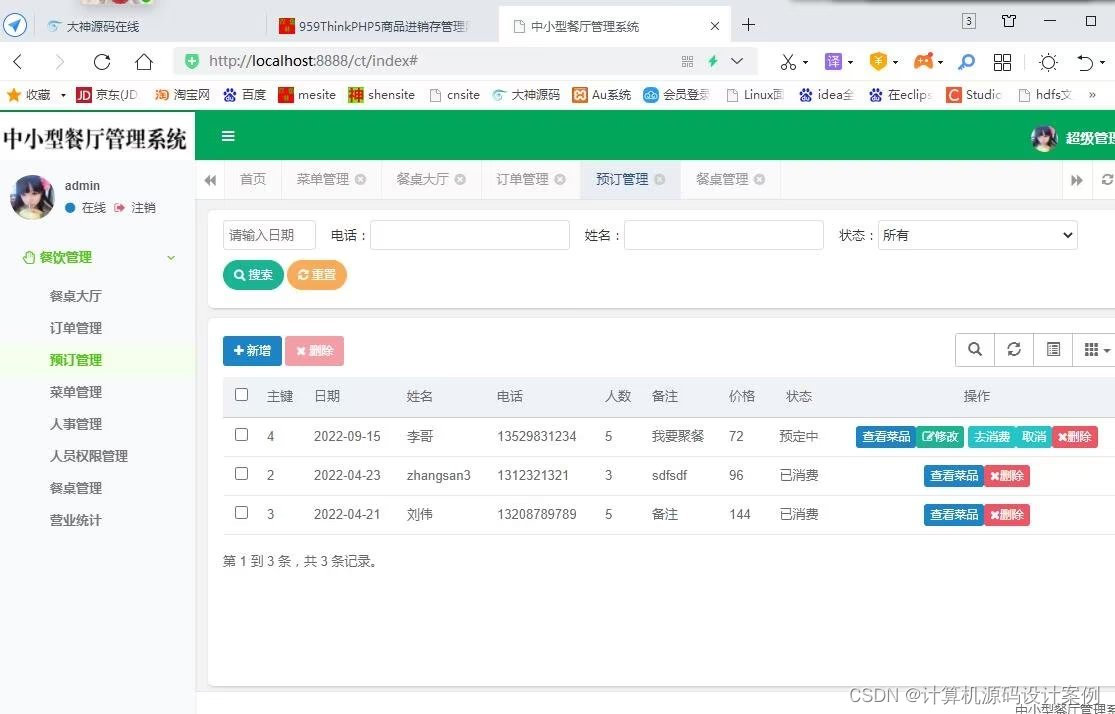Click the scissors screenshot icon in browser toolbar
Screen dimensions: 1115x714
pyautogui.click(x=788, y=62)
